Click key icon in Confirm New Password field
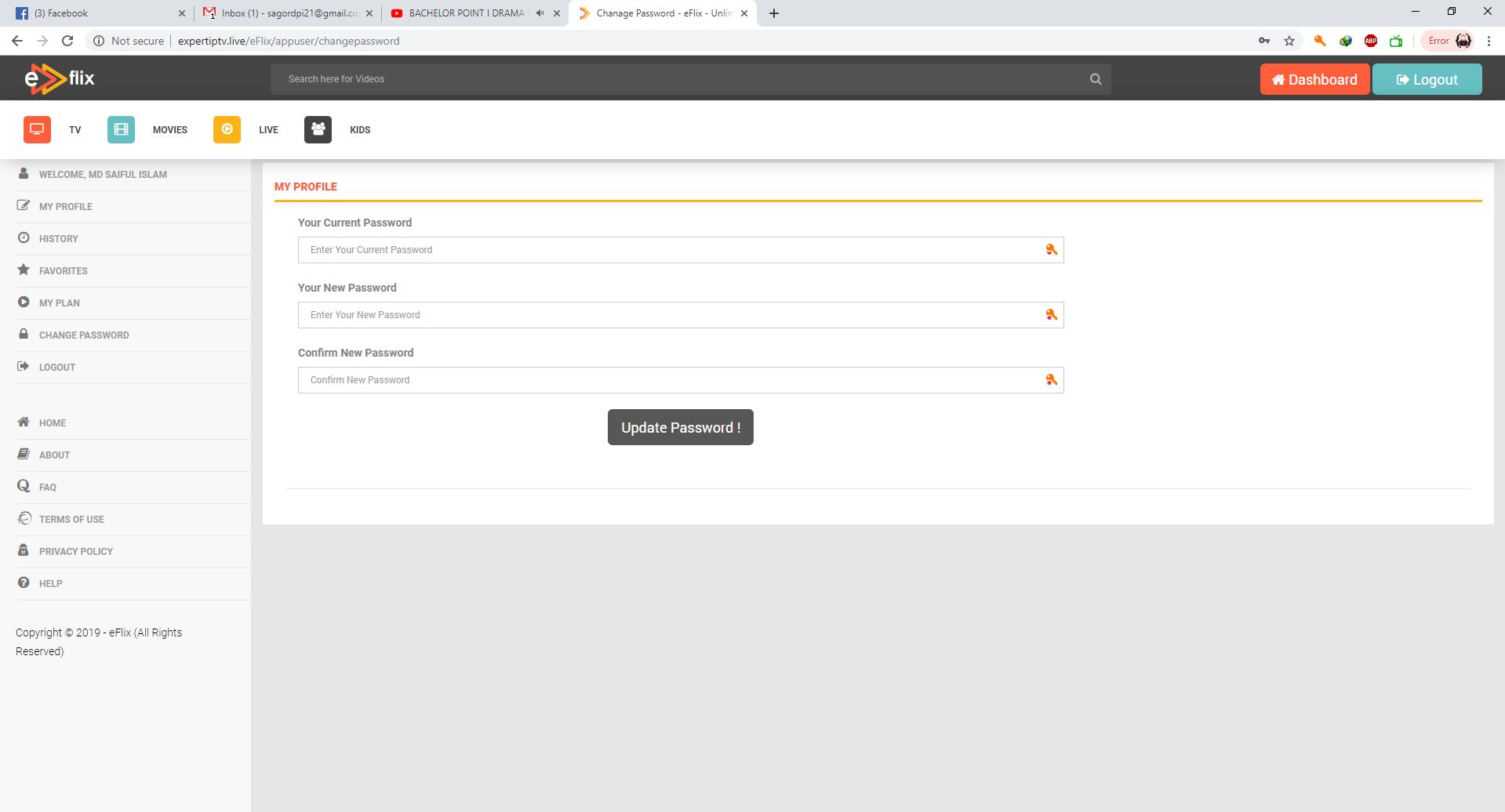 (1051, 380)
